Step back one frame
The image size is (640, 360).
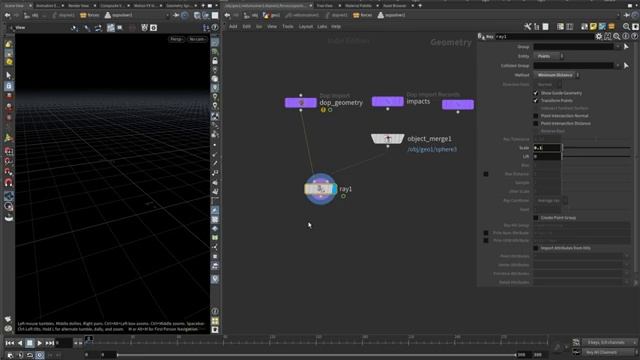pyautogui.click(x=20, y=343)
